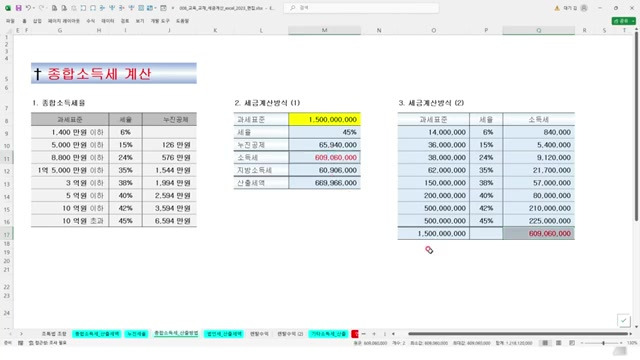The width and height of the screenshot is (640, 360).
Task: Open the quick access toolbar customize arrow
Action: tap(173, 8)
